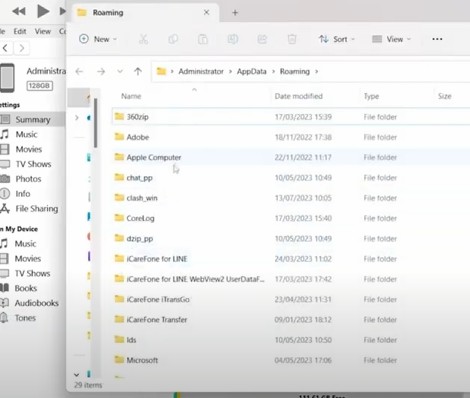
Task: Select the Adobe folder
Action: (290, 137)
